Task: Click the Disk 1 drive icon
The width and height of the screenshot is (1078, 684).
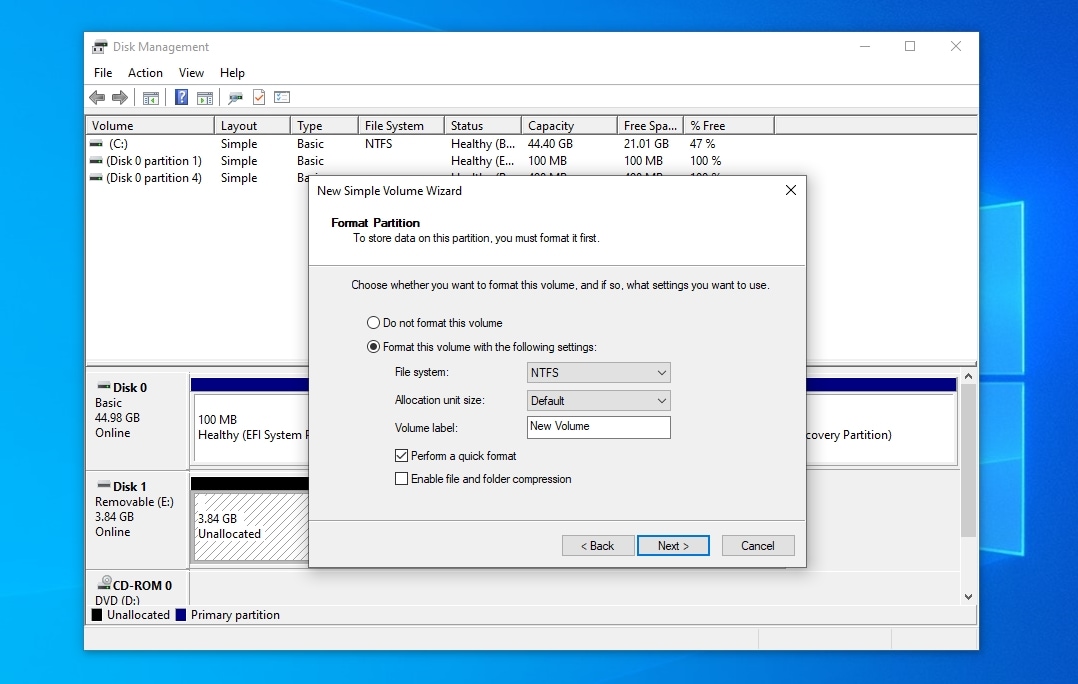Action: click(x=104, y=485)
